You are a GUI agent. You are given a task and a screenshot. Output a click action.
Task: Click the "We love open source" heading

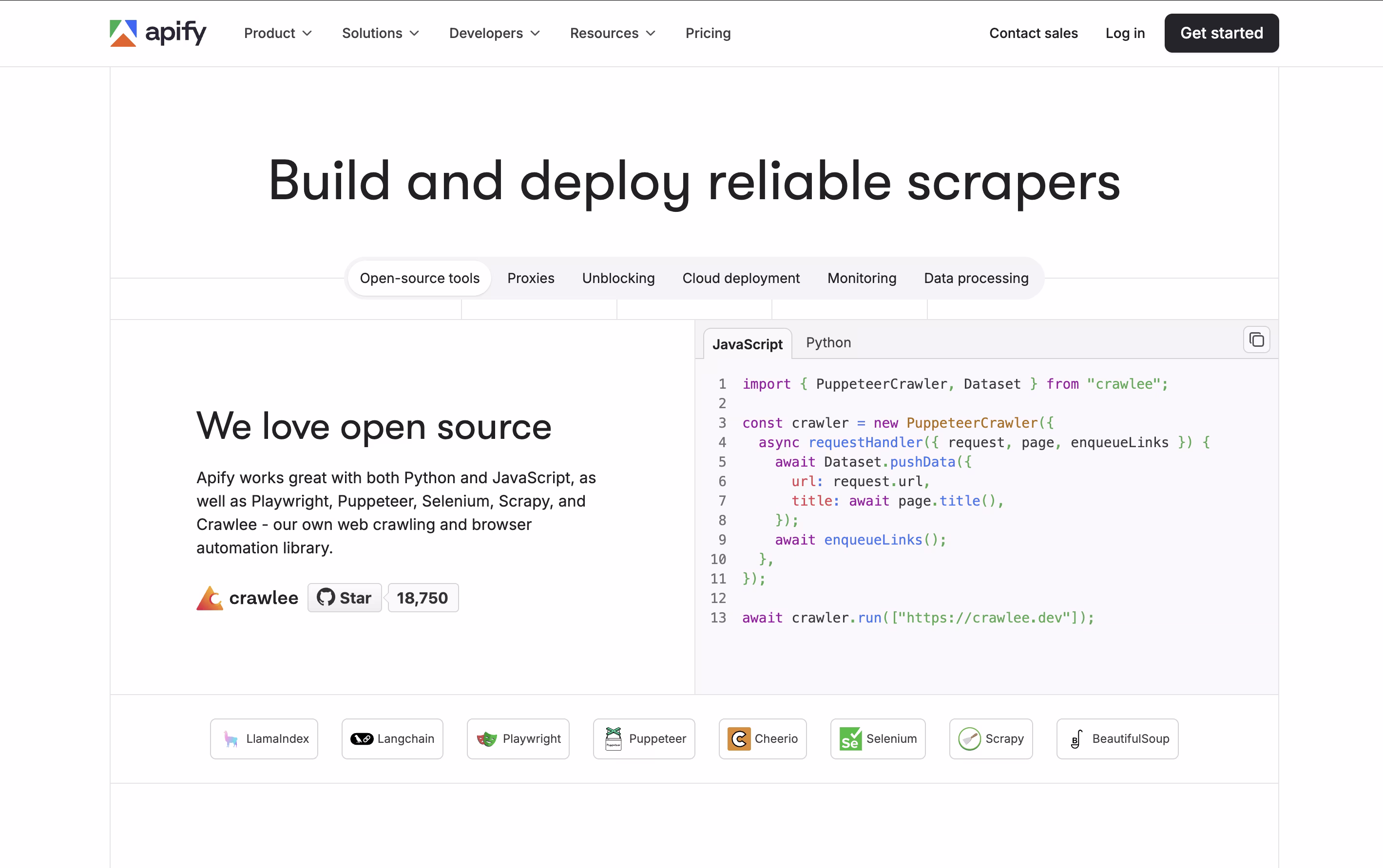tap(374, 427)
